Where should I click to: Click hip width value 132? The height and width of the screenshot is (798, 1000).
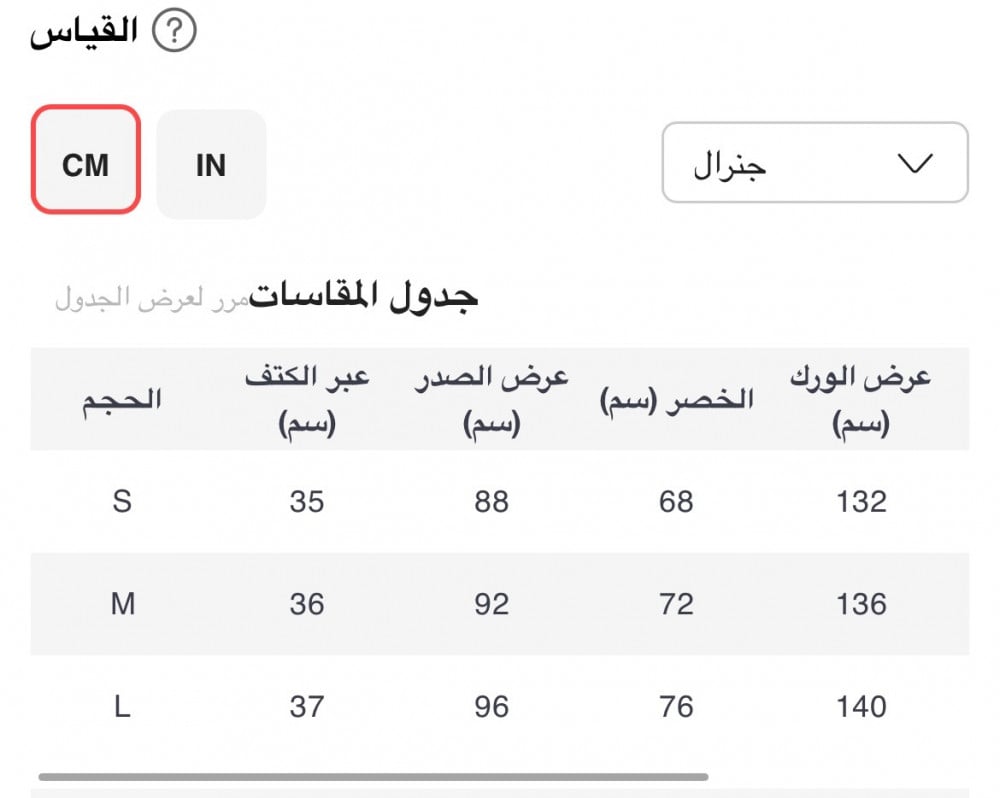(x=861, y=501)
